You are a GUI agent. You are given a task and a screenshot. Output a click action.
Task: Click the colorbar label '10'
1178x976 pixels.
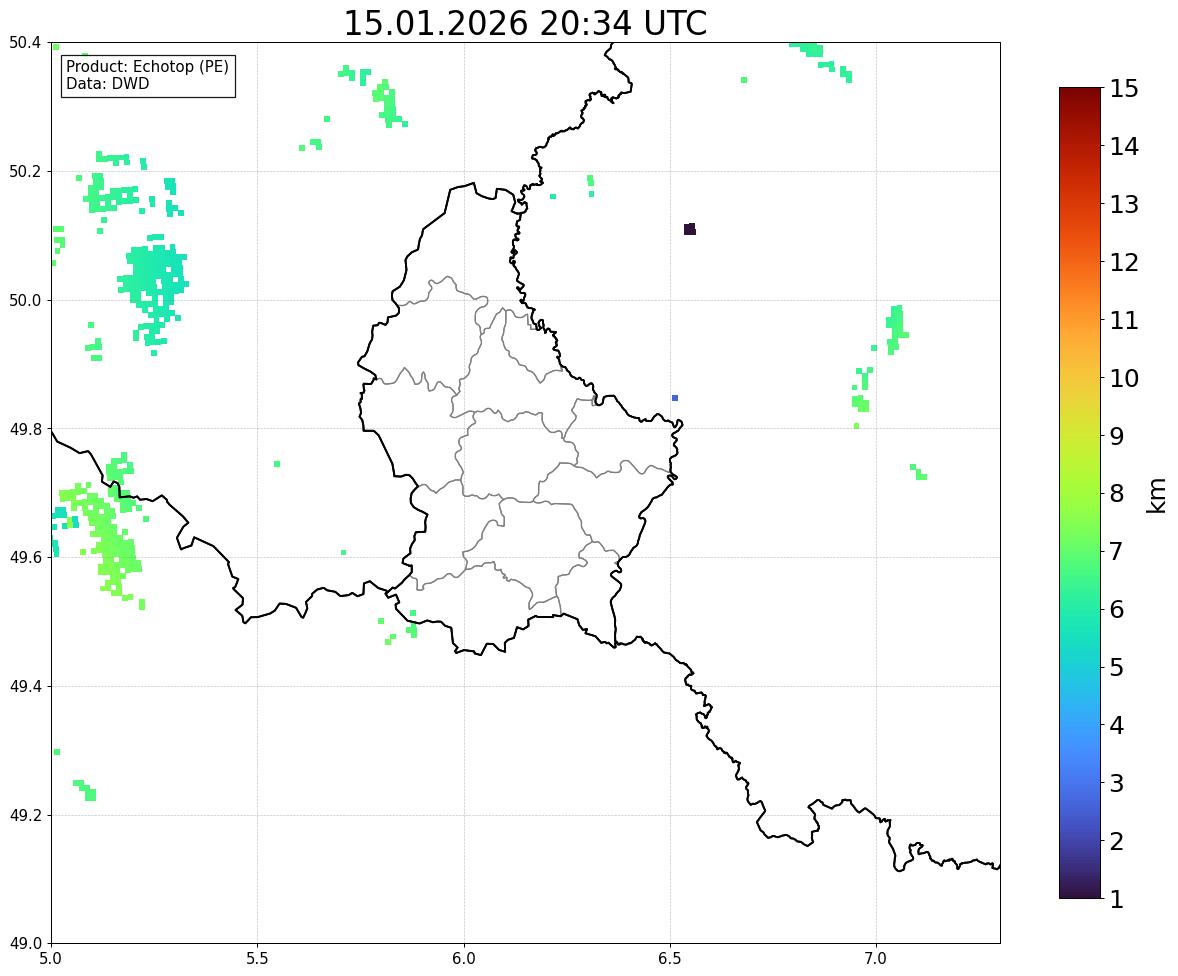click(x=1124, y=378)
